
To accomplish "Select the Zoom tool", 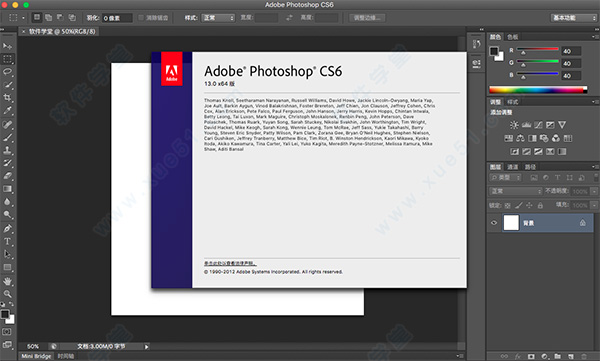I will 7,294.
